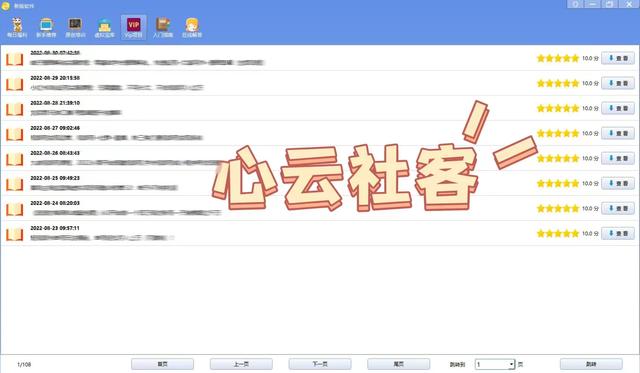Select the VIP toolbar tab
Screen dimensions: 640x373
[x=133, y=28]
